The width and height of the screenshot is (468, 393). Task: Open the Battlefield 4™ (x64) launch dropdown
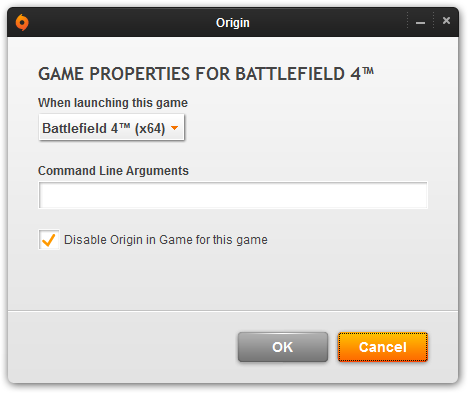point(111,128)
